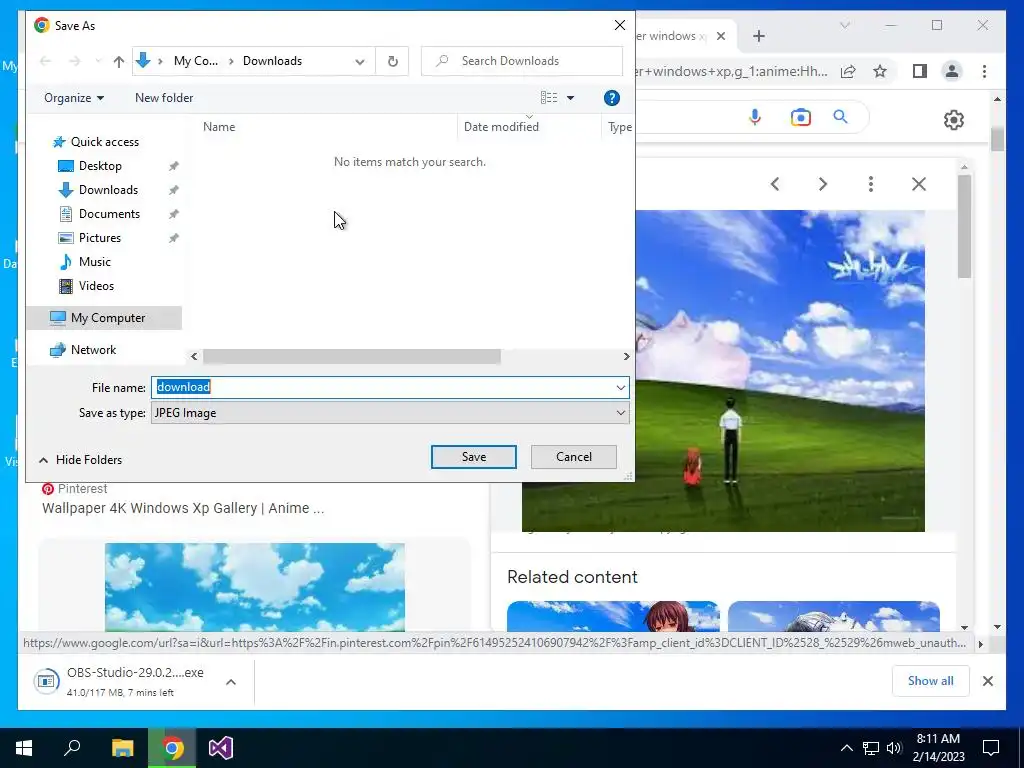Click the Search Downloads box

point(522,61)
